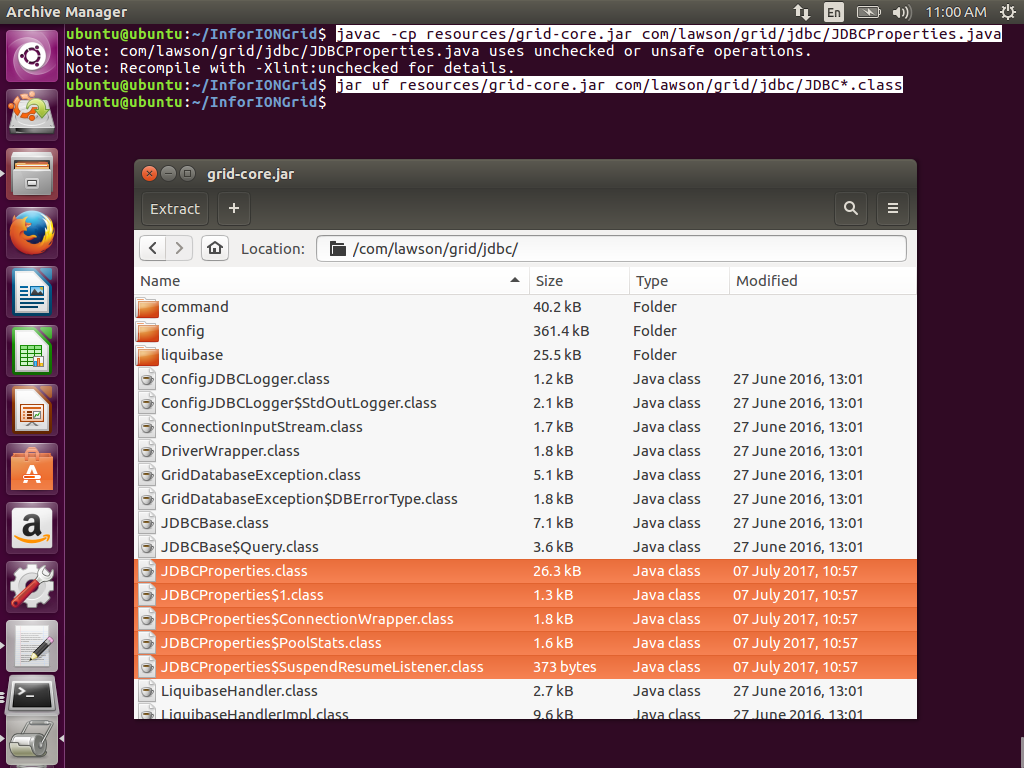The width and height of the screenshot is (1024, 768).
Task: Open Firefox from the launcher
Action: coord(33,234)
